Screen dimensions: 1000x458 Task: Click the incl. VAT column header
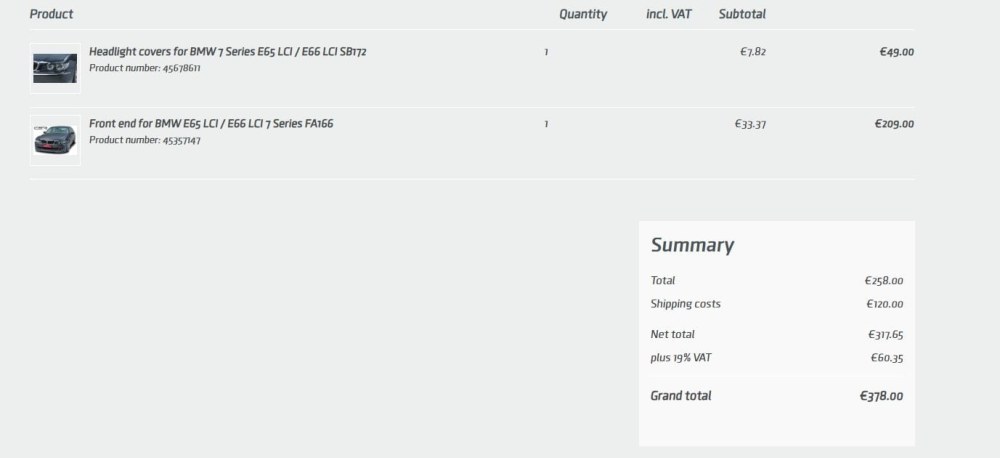[668, 14]
